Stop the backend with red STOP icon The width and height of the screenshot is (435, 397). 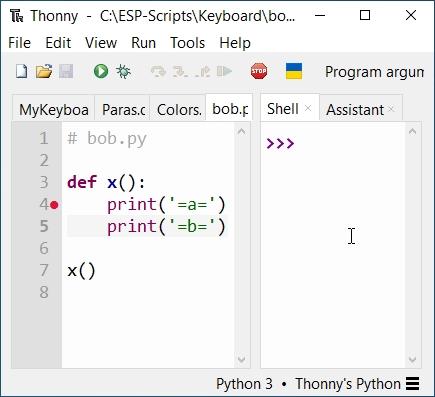click(x=259, y=71)
